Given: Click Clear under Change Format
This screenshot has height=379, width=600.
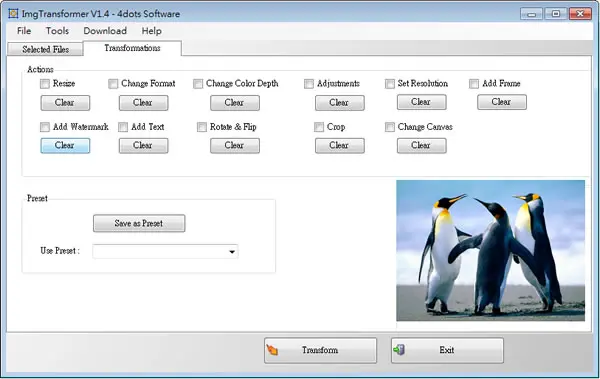Looking at the screenshot, I should point(143,103).
